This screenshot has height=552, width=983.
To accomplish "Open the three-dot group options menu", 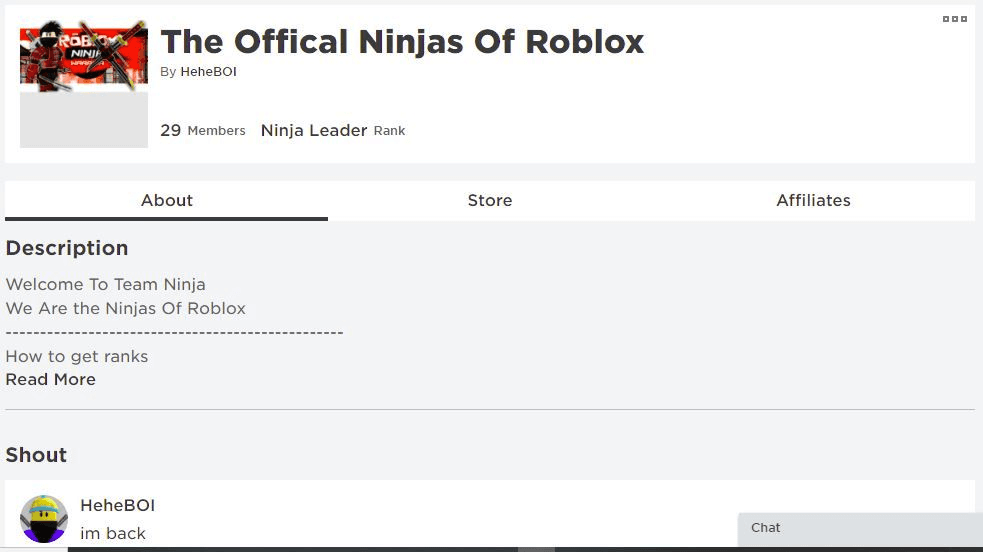I will point(954,19).
